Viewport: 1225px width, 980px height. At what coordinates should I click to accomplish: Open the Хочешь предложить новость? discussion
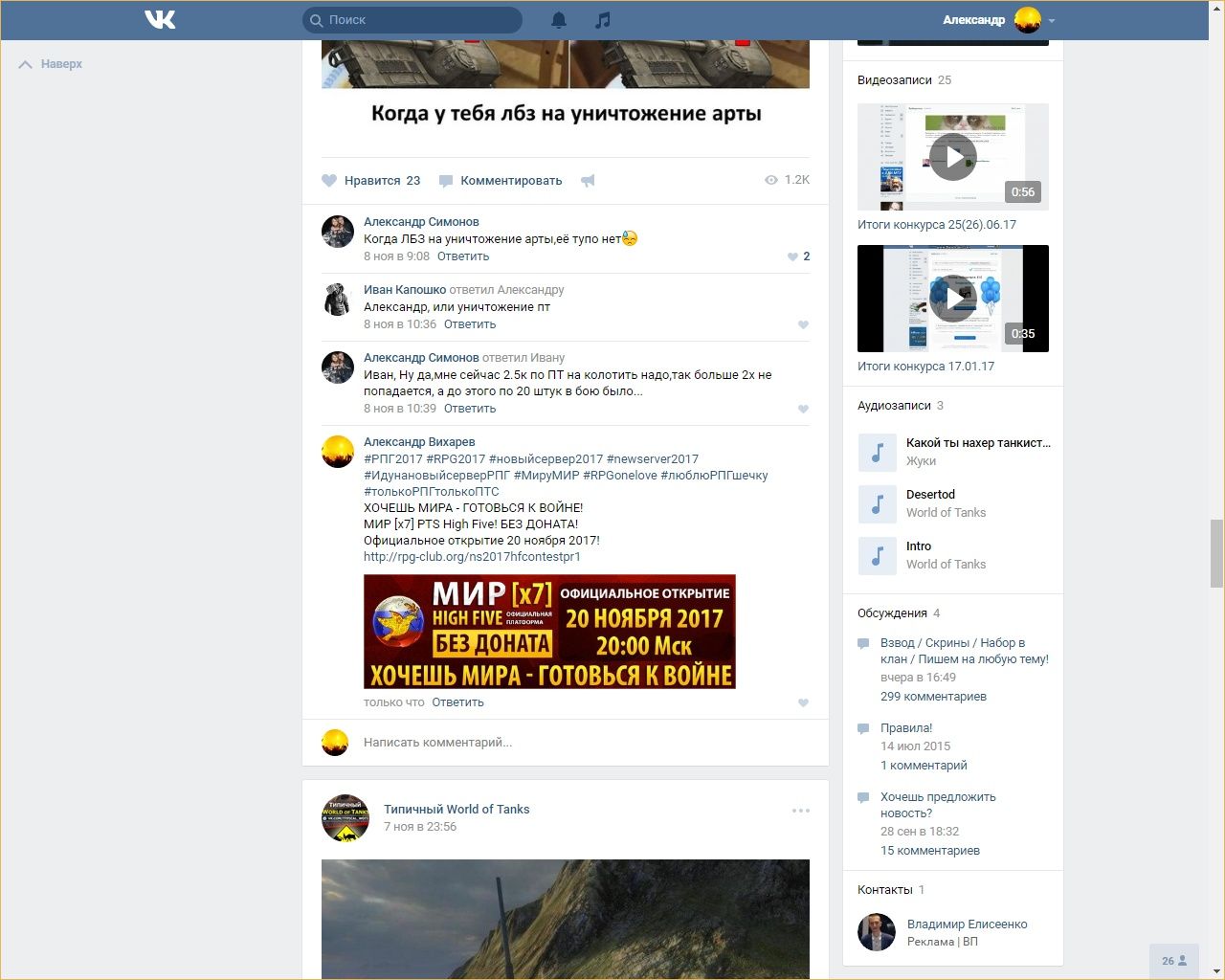click(938, 805)
